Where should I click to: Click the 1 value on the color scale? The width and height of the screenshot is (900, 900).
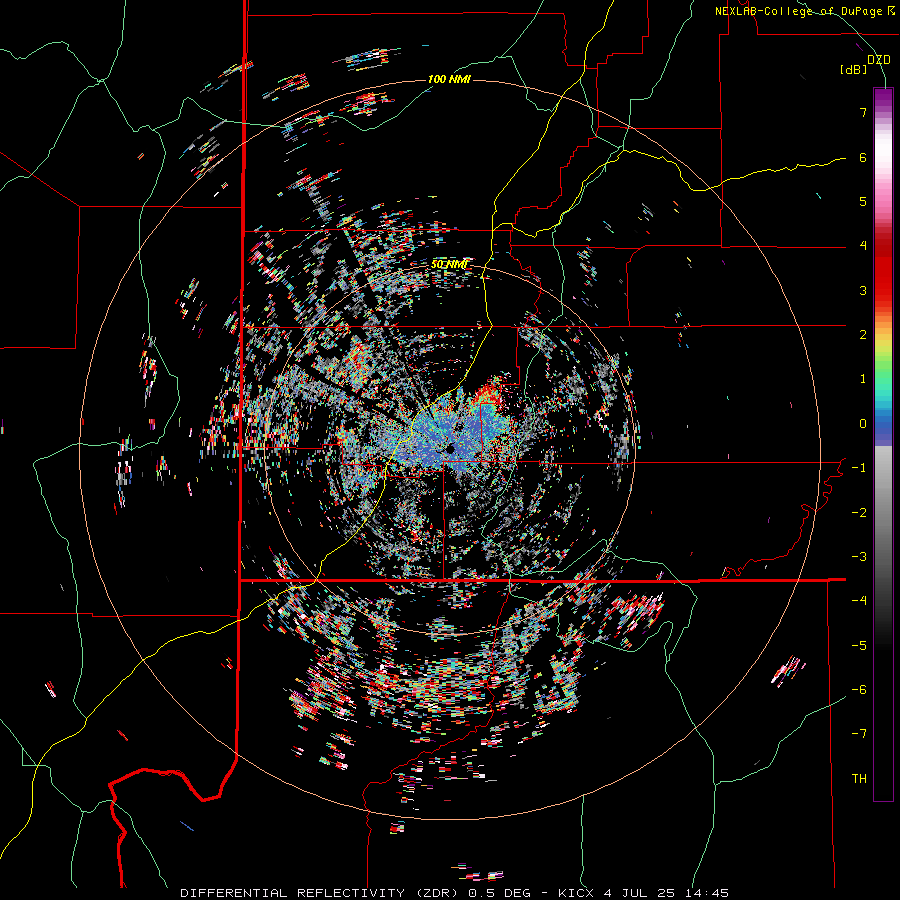coord(863,379)
